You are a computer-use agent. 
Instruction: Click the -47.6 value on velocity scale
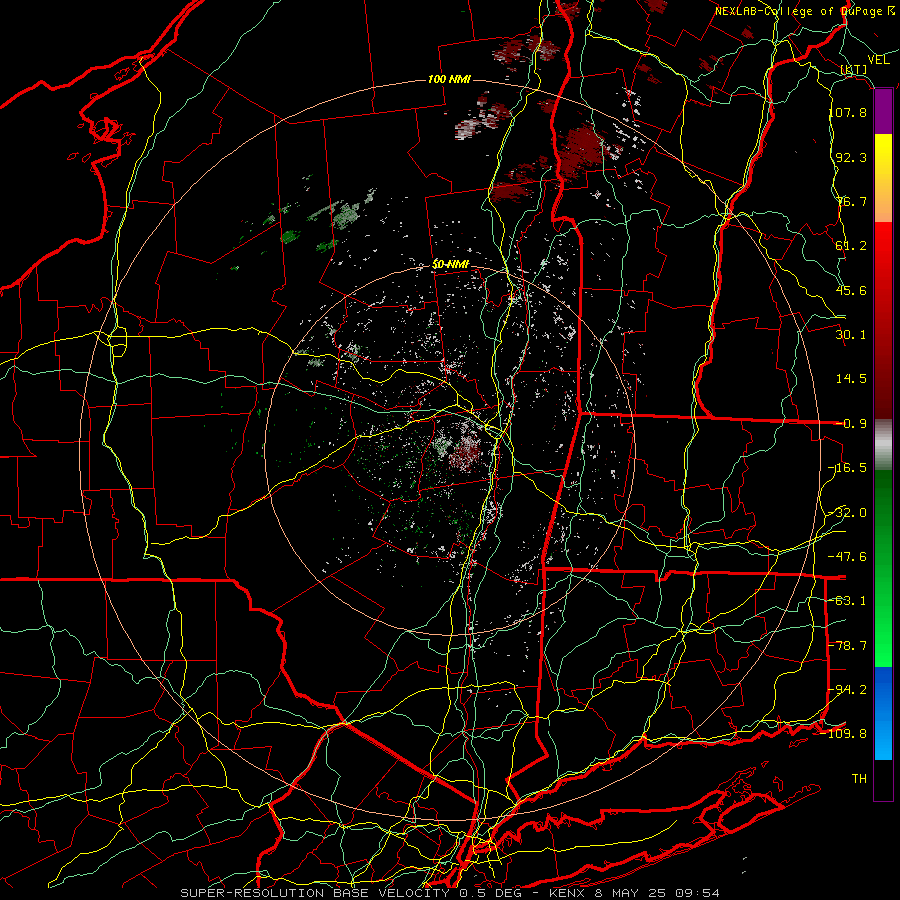(x=848, y=557)
